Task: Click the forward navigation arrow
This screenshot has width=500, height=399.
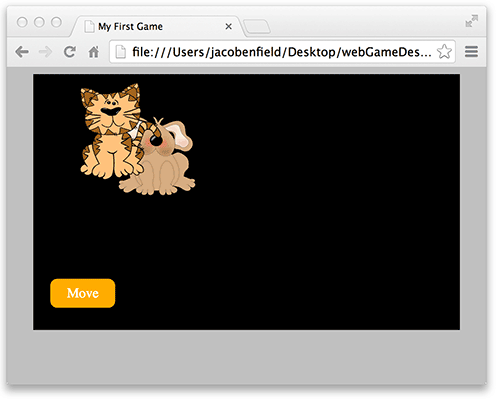Action: [46, 52]
